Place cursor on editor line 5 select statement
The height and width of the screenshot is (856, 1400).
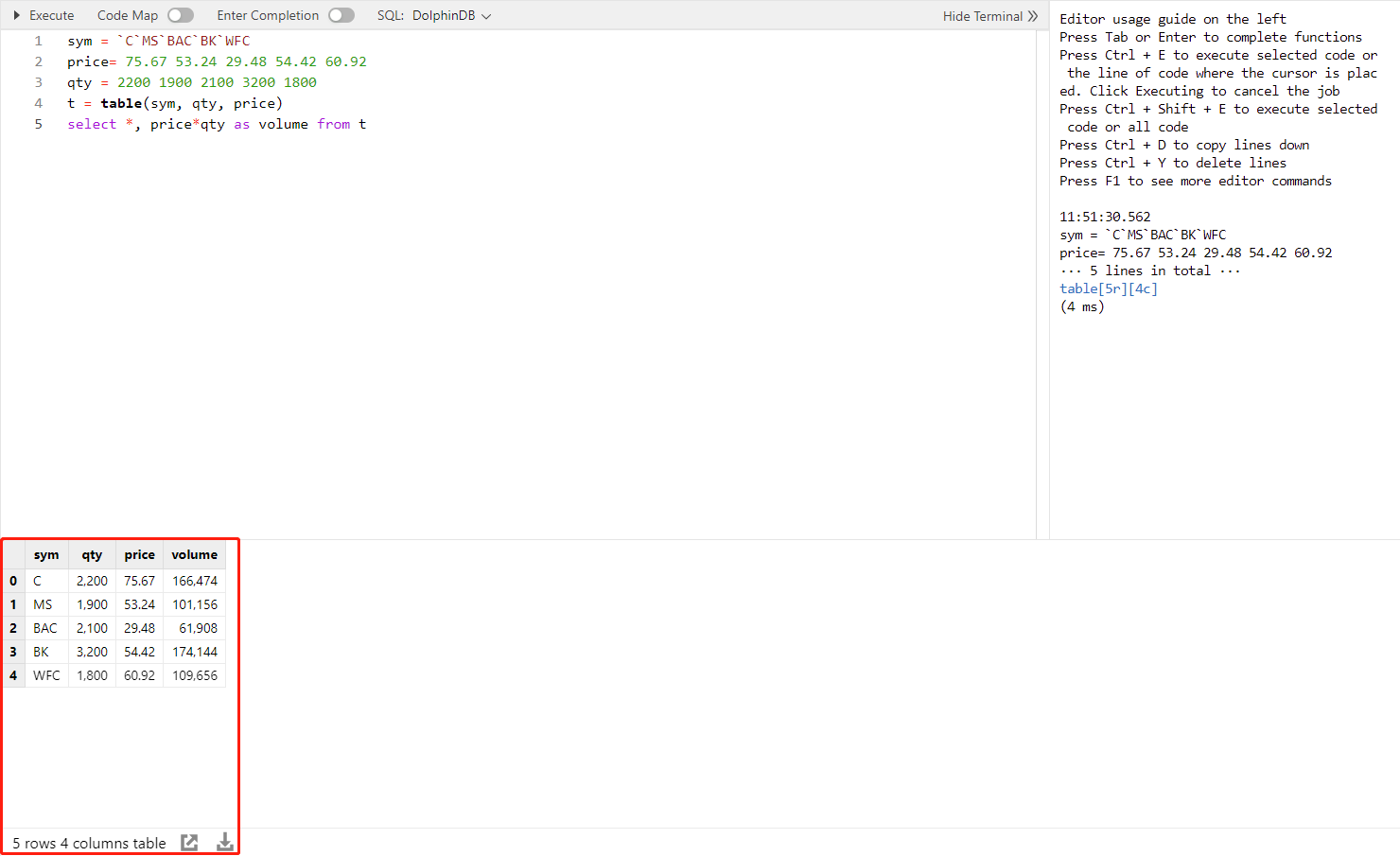(x=216, y=125)
